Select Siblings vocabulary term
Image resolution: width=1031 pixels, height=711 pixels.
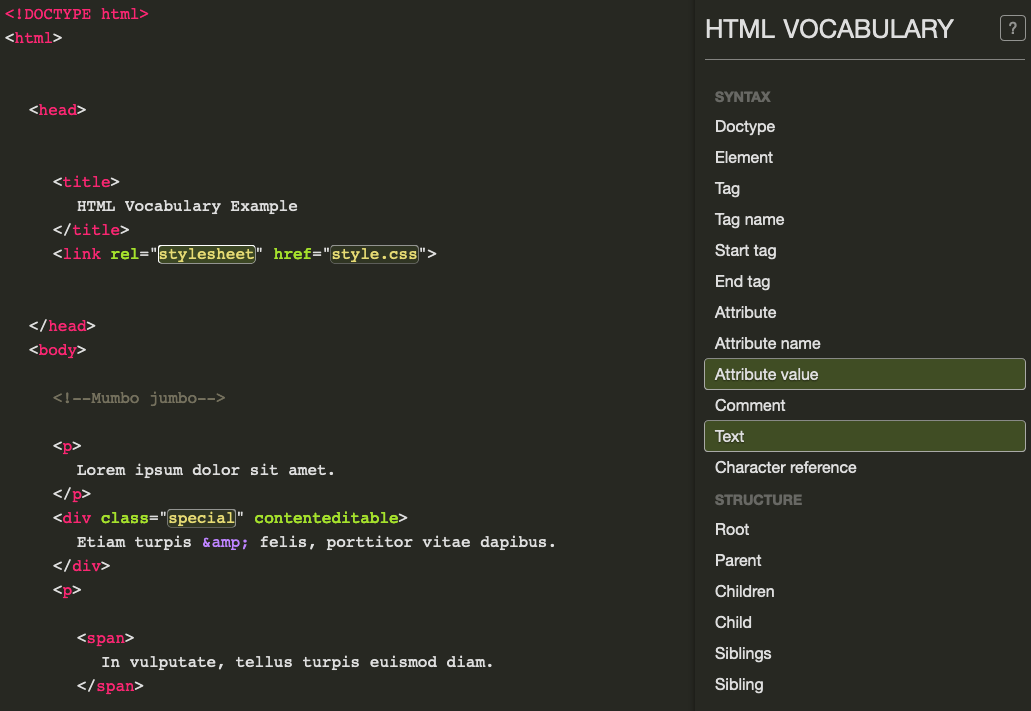tap(743, 654)
